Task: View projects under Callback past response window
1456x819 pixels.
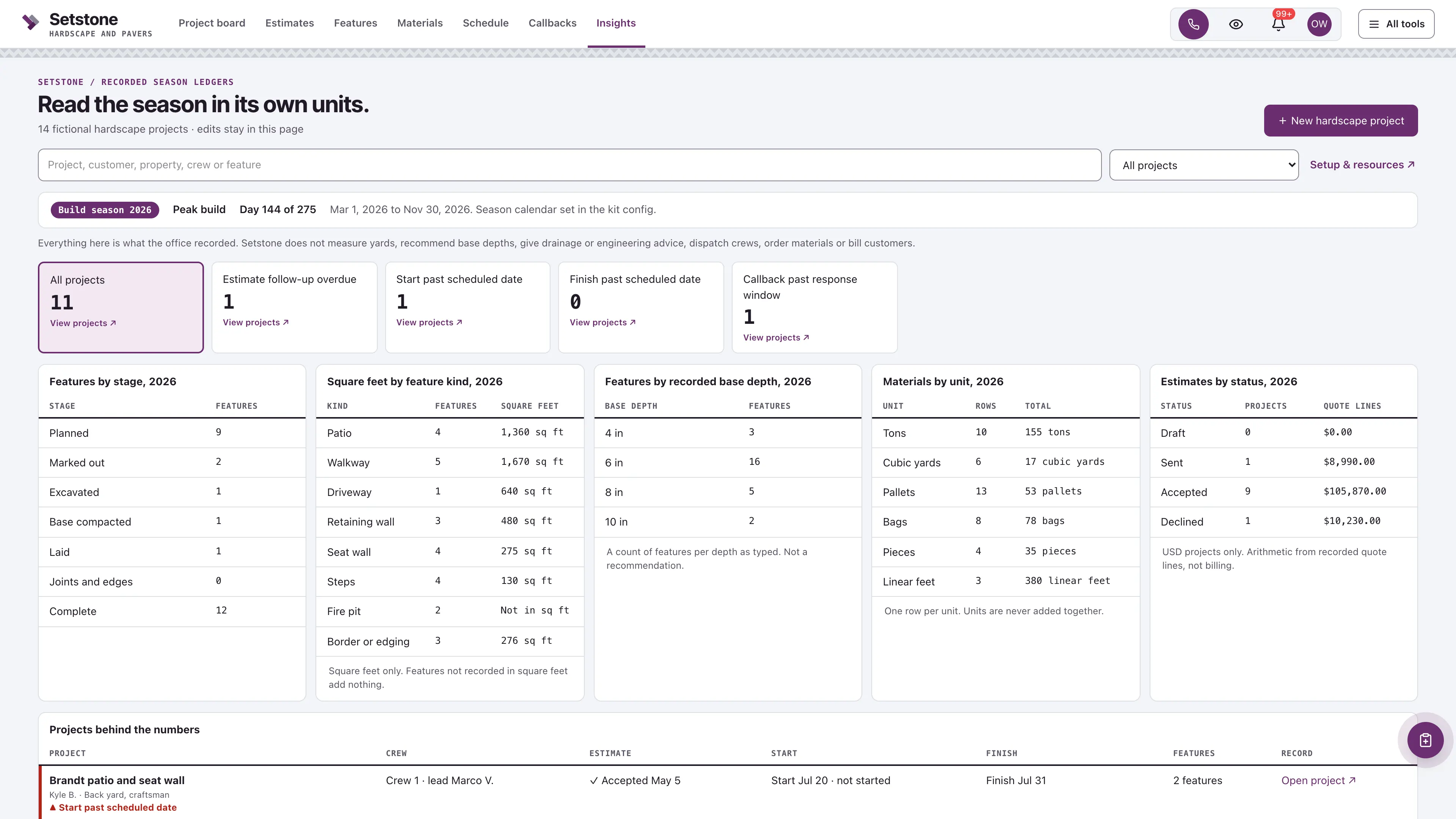Action: [776, 337]
